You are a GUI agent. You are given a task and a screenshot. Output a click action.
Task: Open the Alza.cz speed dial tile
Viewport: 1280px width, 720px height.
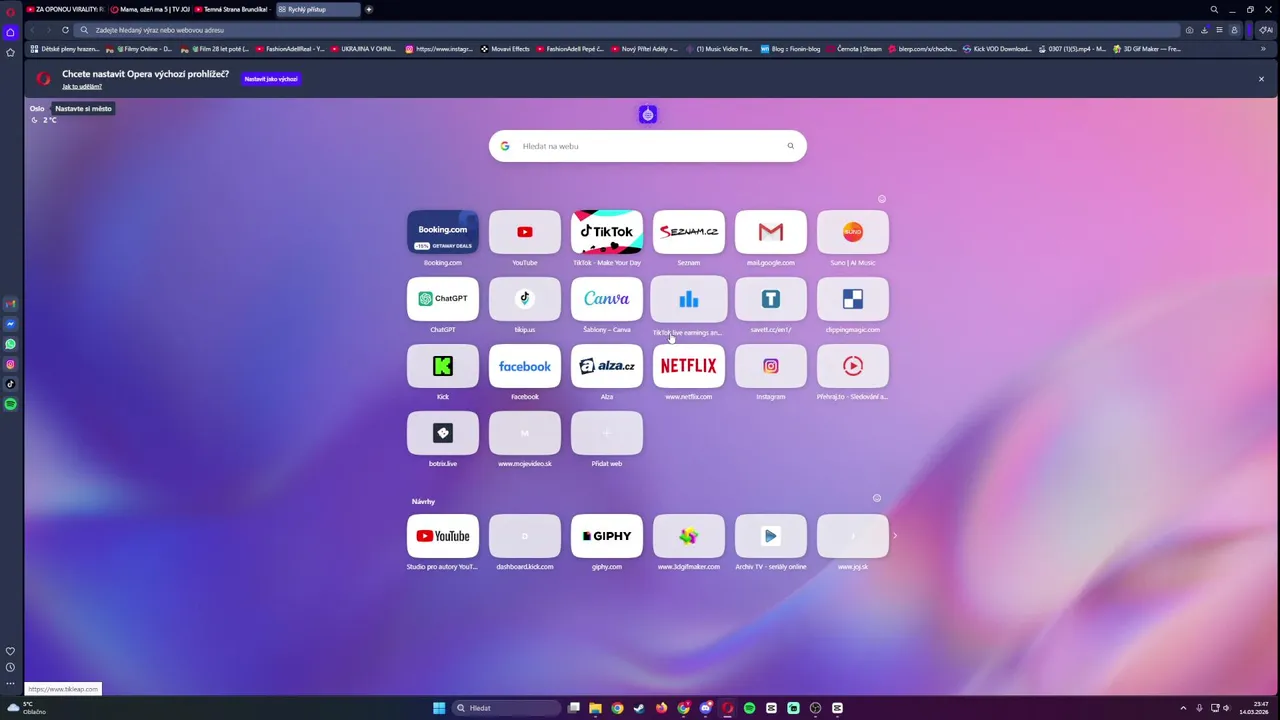[x=606, y=366]
